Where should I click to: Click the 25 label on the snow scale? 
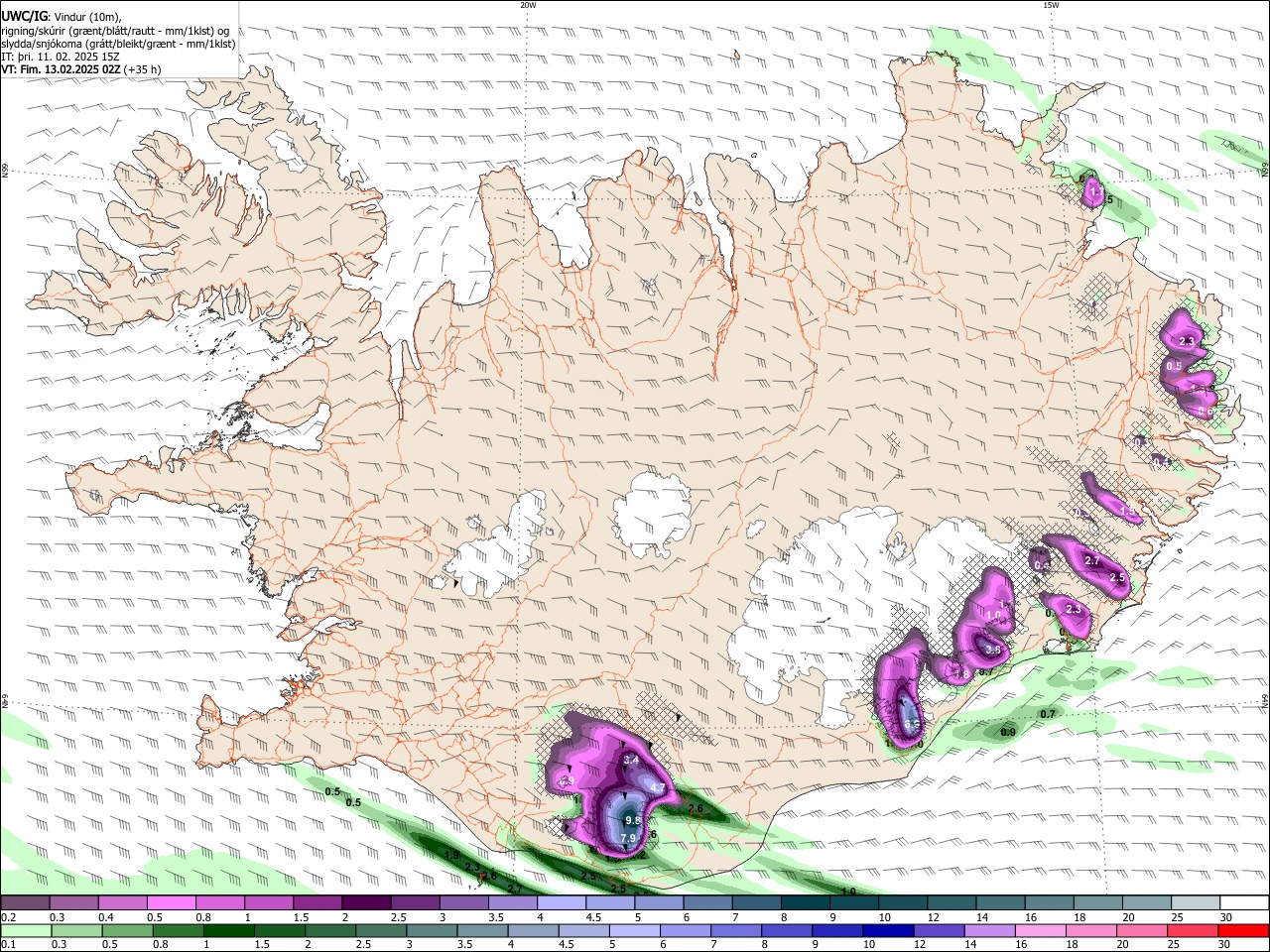pyautogui.click(x=1178, y=917)
